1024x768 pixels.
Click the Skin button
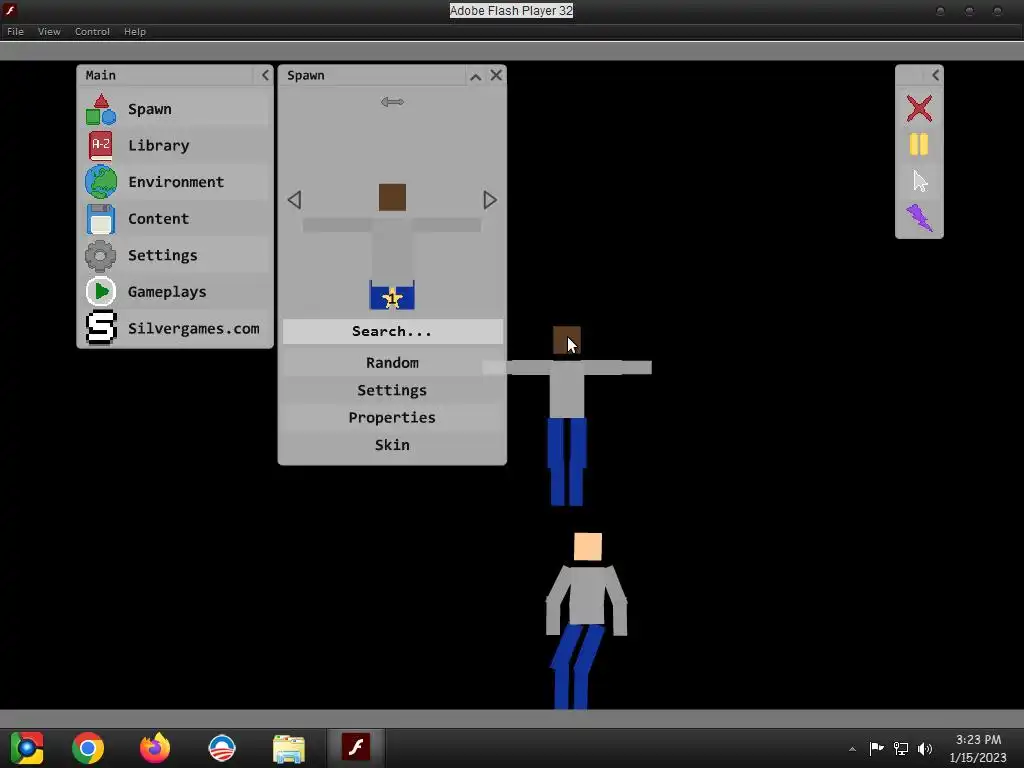coord(392,445)
